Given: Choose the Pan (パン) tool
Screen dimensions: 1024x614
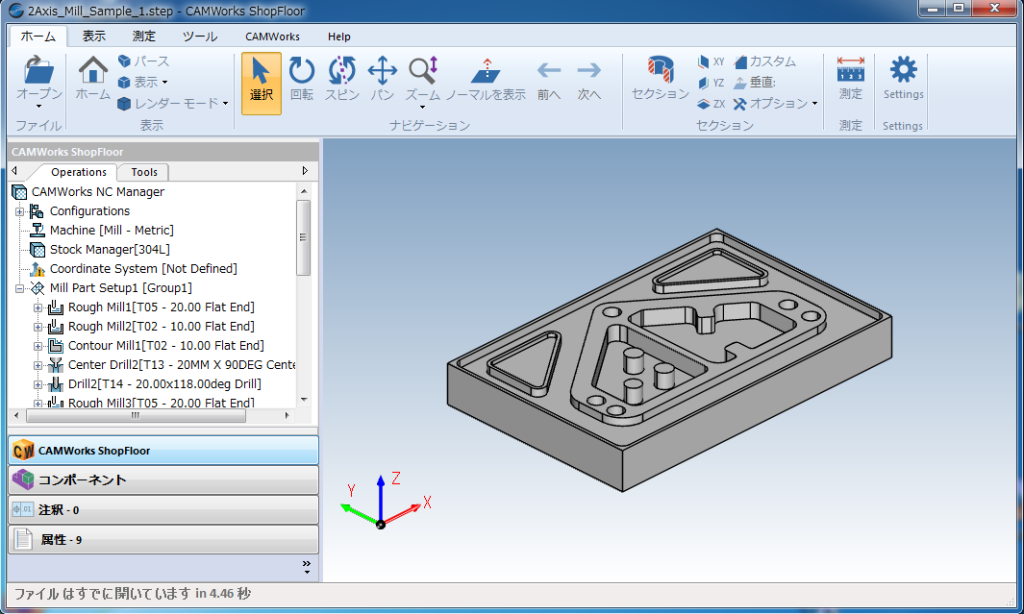Looking at the screenshot, I should (x=383, y=80).
